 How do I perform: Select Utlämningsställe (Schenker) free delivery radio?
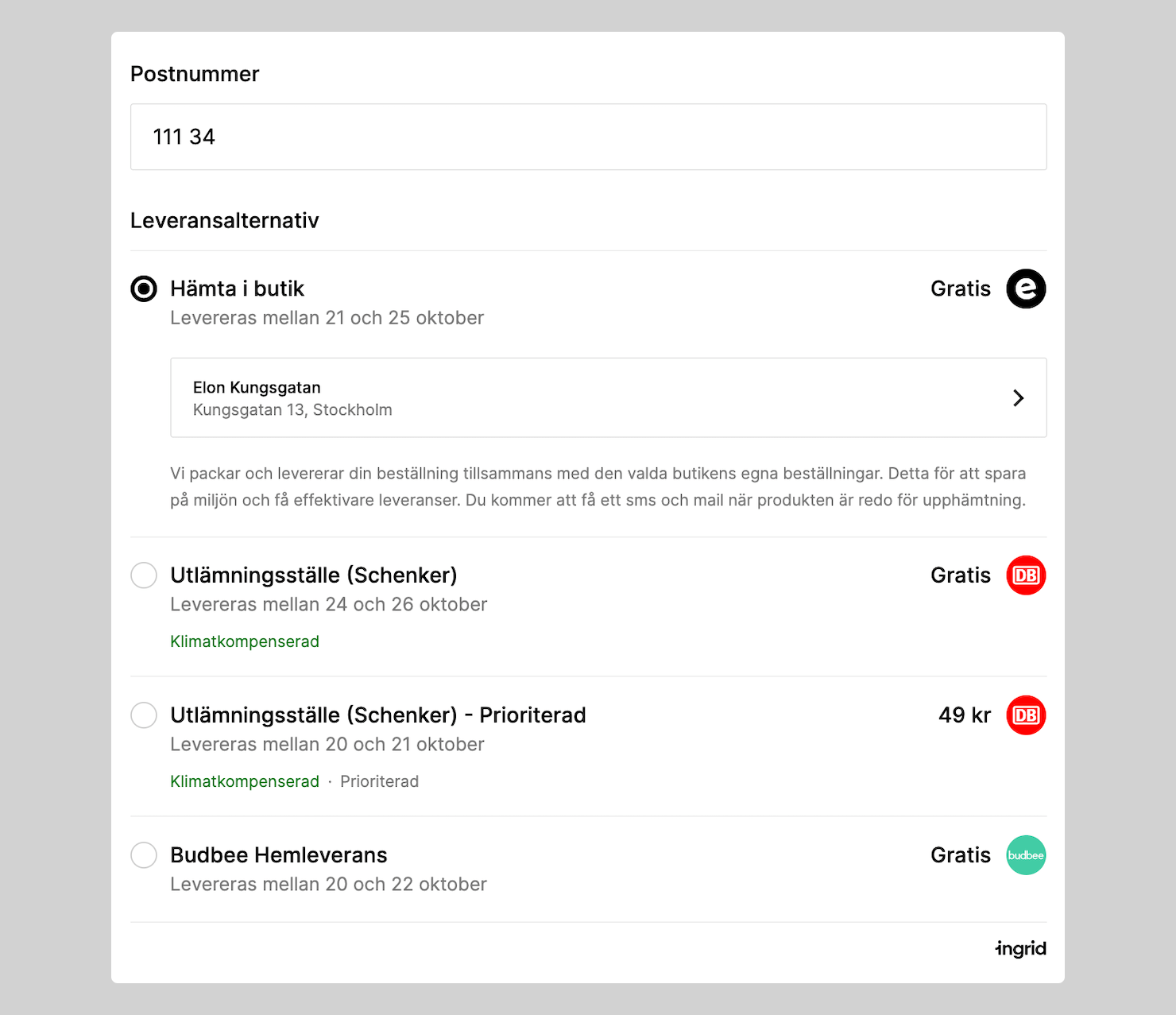click(x=144, y=575)
